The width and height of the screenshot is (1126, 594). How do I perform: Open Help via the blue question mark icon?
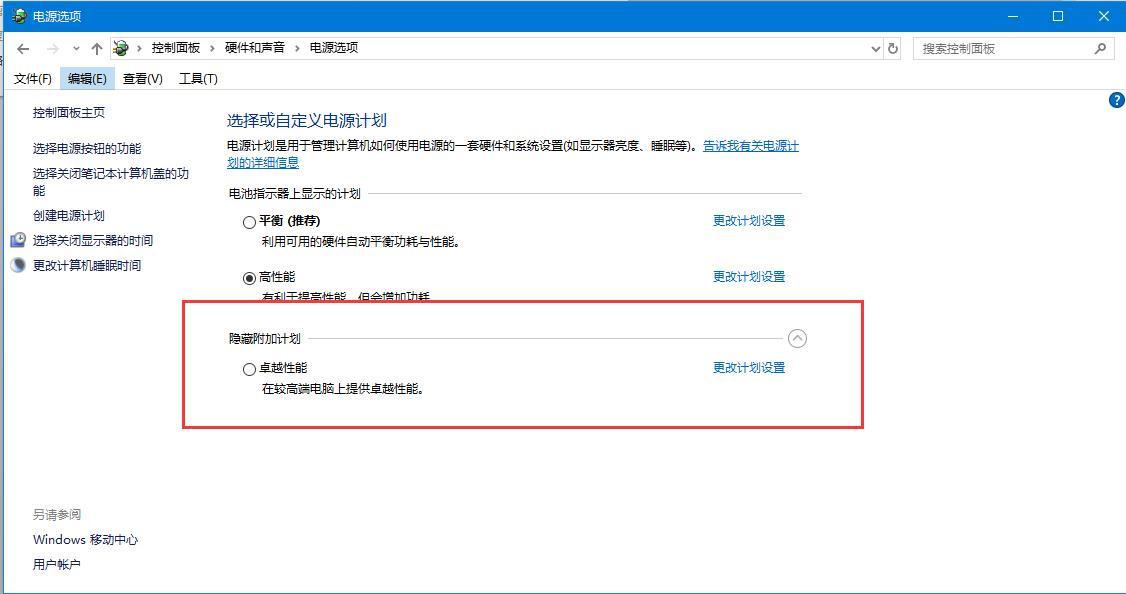[x=1117, y=100]
